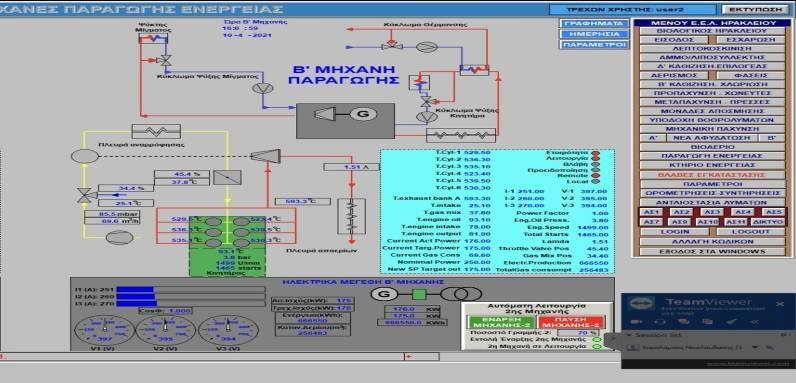Viewport: 796px width, 383px height.
Task: Click the I1 current blue bar indicator
Action: pos(135,290)
